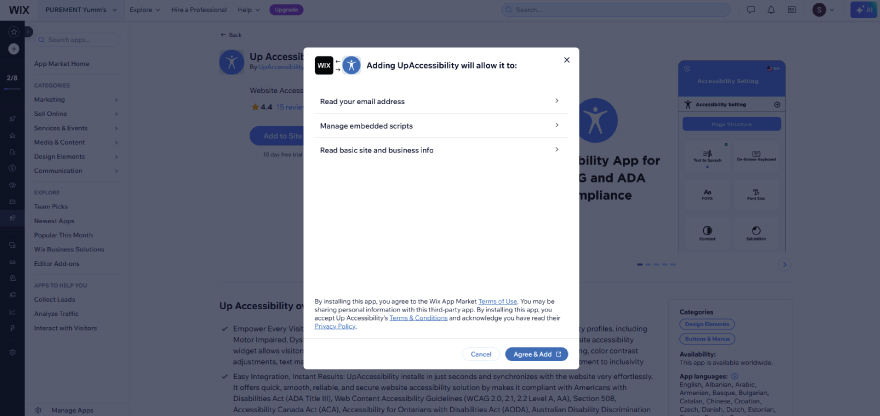Expand Read basic site and business info
Viewport: 880px width, 416px height.
tap(441, 150)
